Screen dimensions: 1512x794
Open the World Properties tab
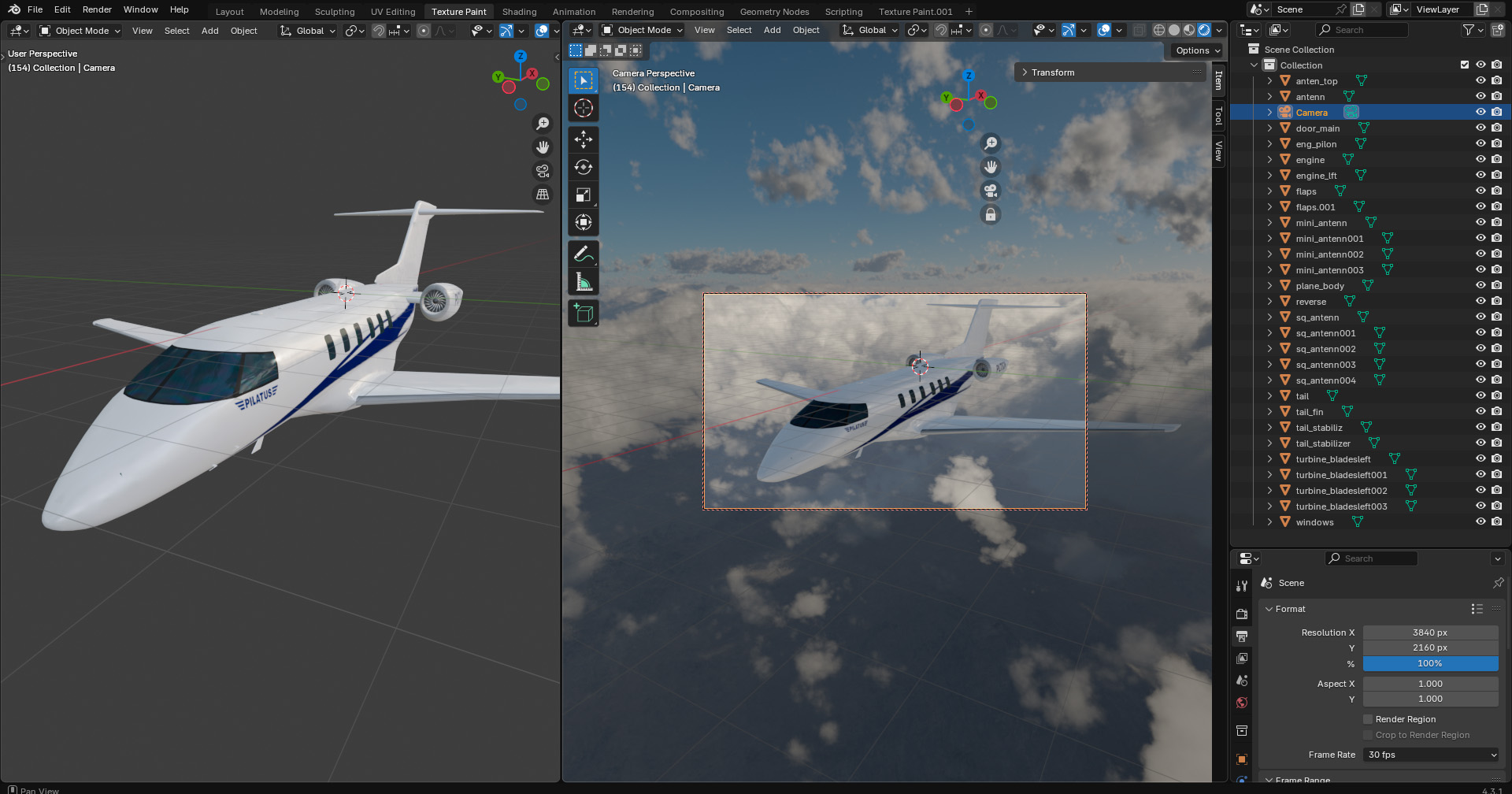click(1242, 703)
